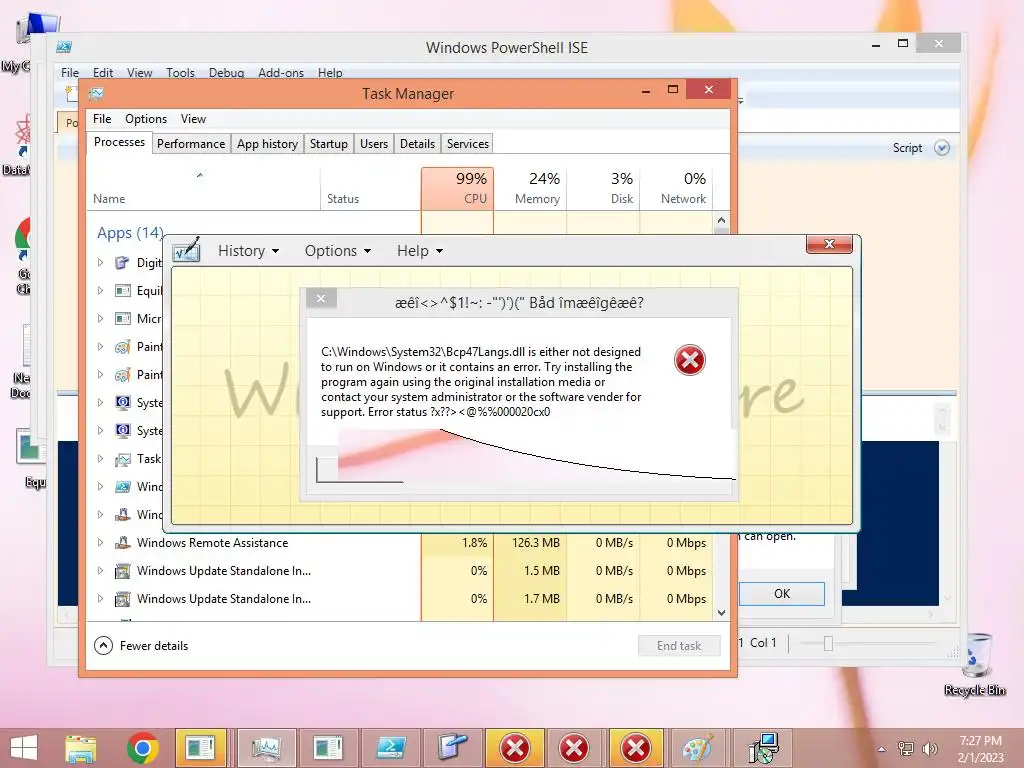
Task: Select the Processes tab
Action: tap(119, 142)
